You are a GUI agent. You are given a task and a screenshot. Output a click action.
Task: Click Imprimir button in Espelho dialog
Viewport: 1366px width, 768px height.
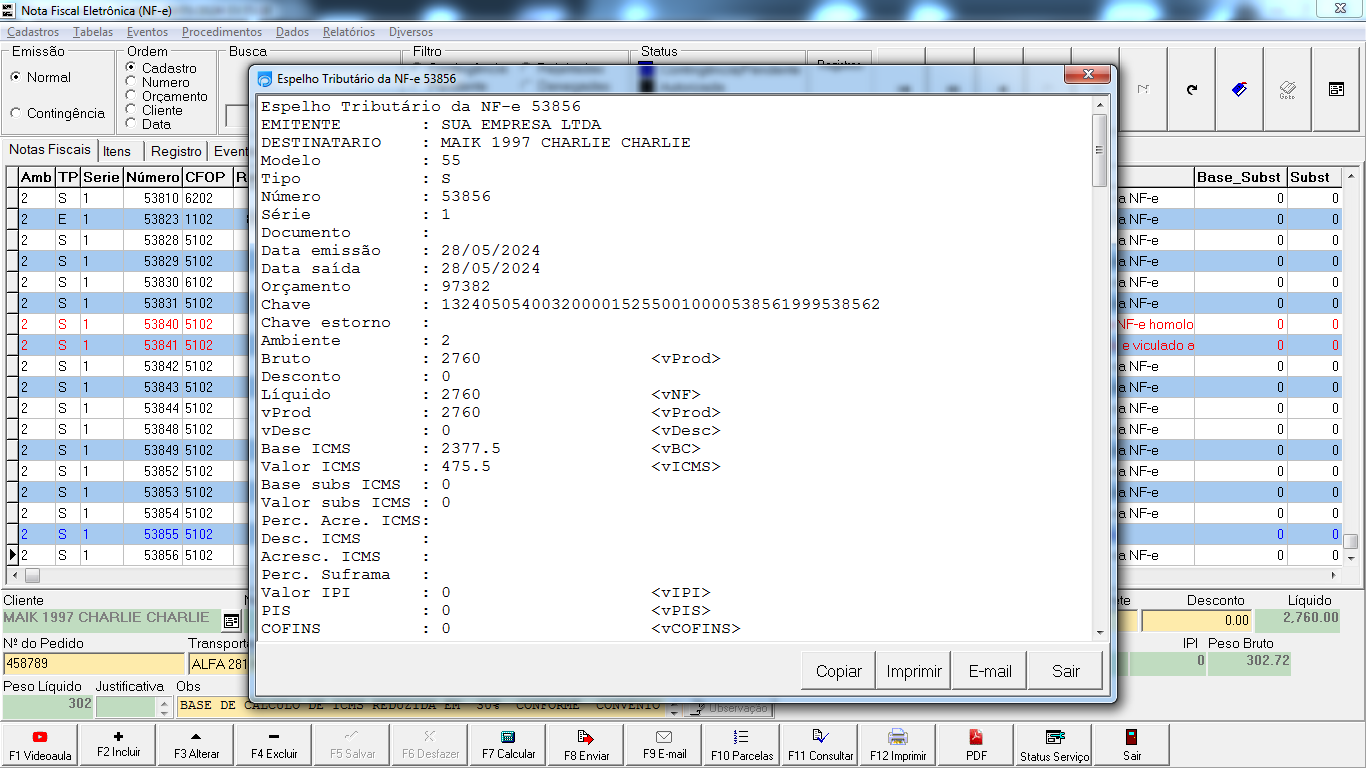(914, 671)
